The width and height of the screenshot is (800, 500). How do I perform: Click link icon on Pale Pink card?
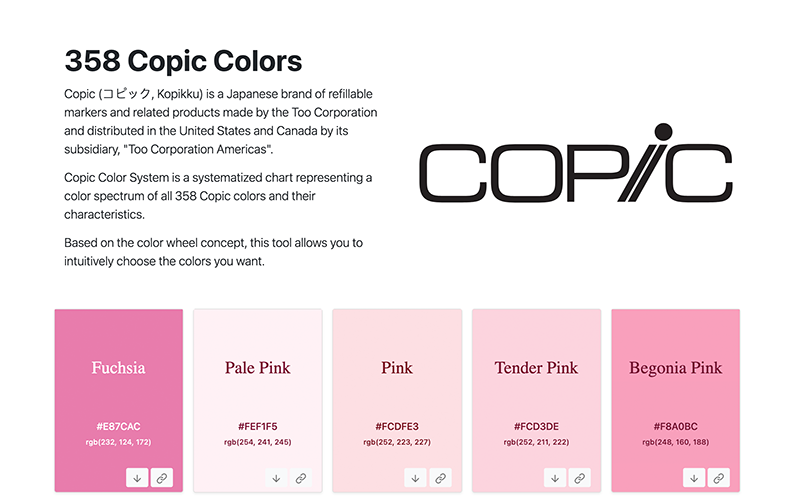(301, 478)
